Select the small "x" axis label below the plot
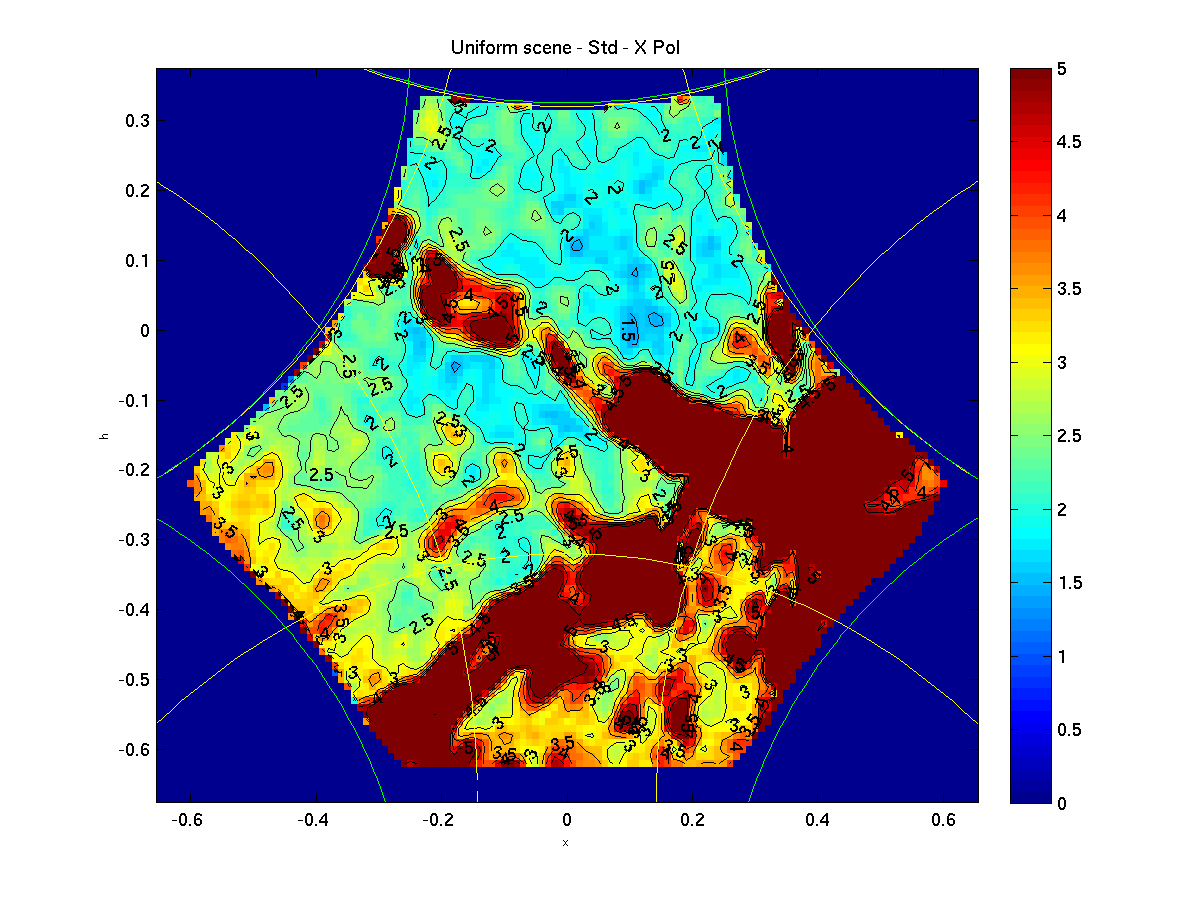Image resolution: width=1200 pixels, height=901 pixels. pos(566,843)
